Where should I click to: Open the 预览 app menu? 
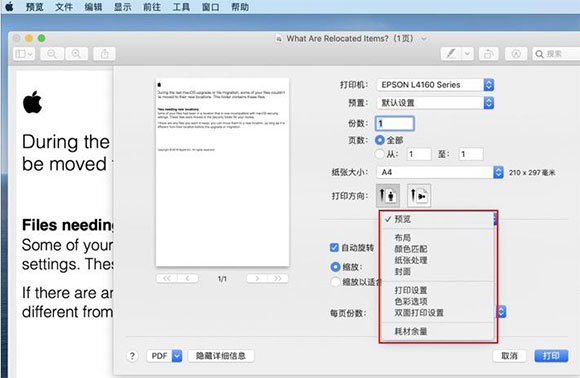[x=34, y=7]
